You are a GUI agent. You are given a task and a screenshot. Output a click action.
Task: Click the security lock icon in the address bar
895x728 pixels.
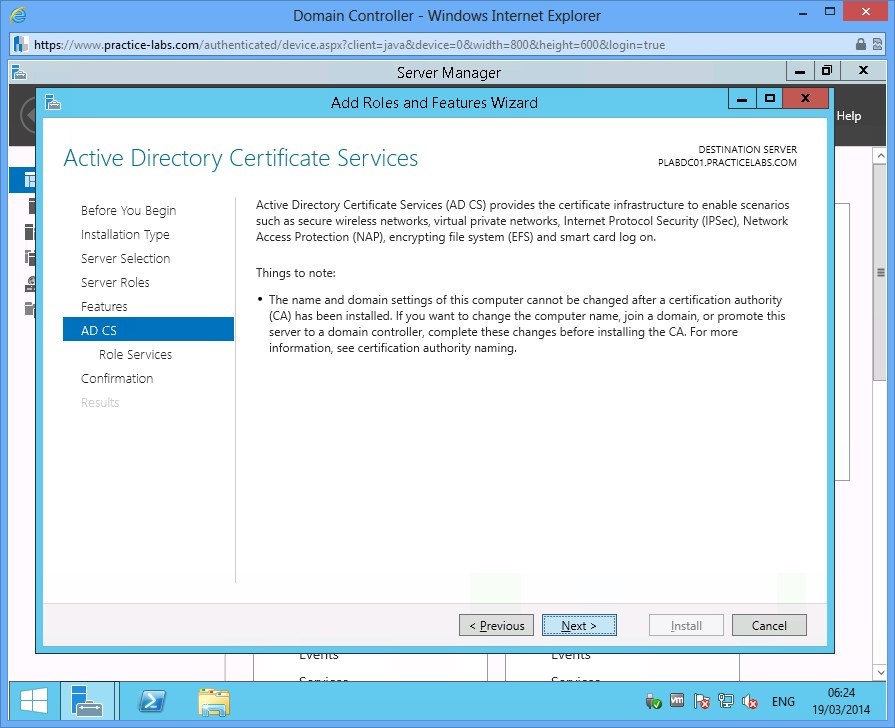tap(862, 45)
